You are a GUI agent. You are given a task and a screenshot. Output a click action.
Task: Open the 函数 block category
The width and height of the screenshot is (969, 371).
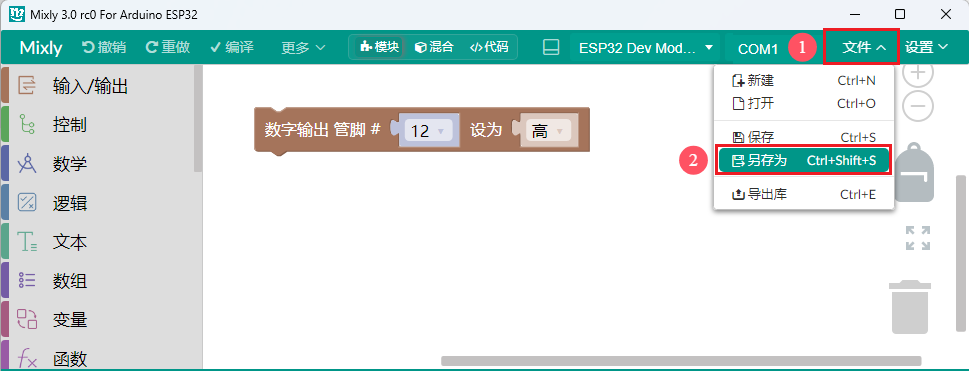pyautogui.click(x=98, y=357)
